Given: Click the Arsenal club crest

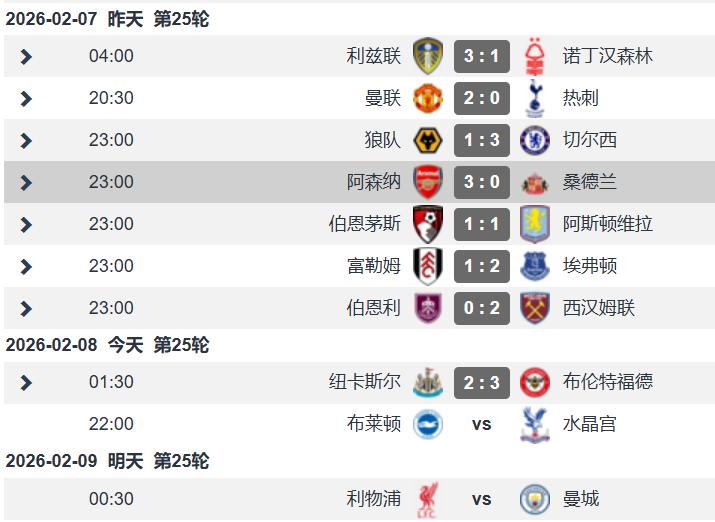Looking at the screenshot, I should (x=428, y=182).
